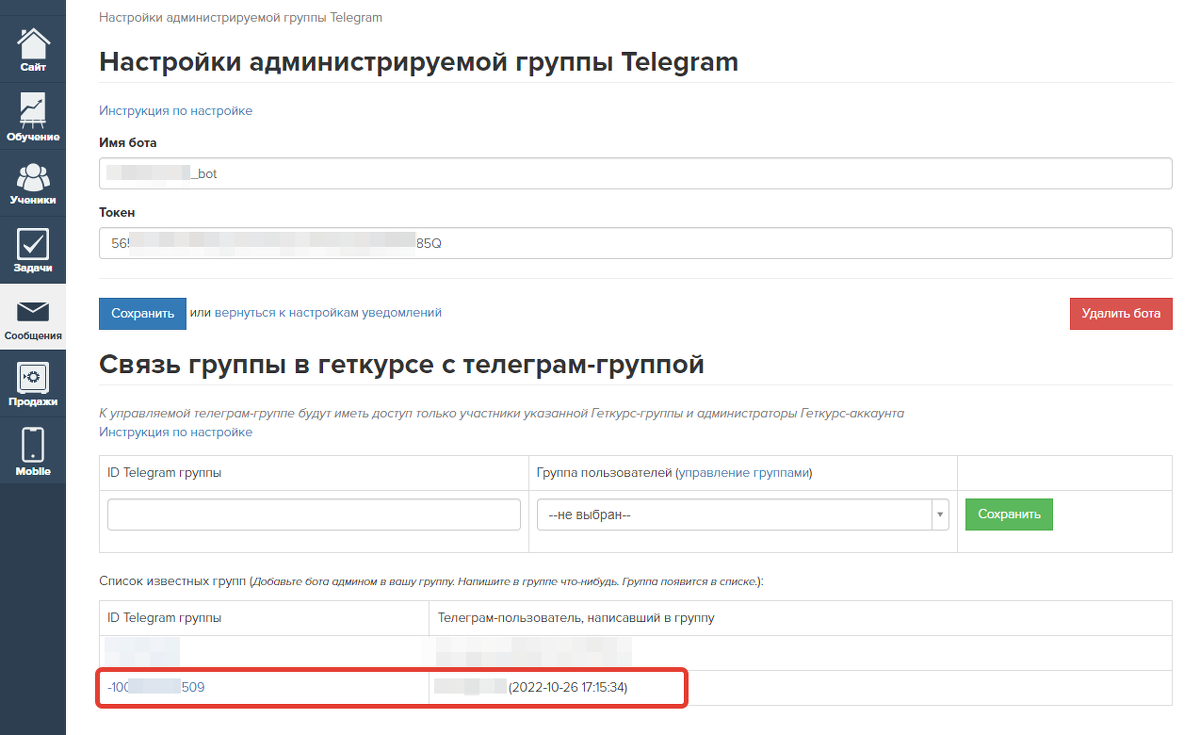
Task: Focus the Имя бота input field
Action: coord(636,173)
